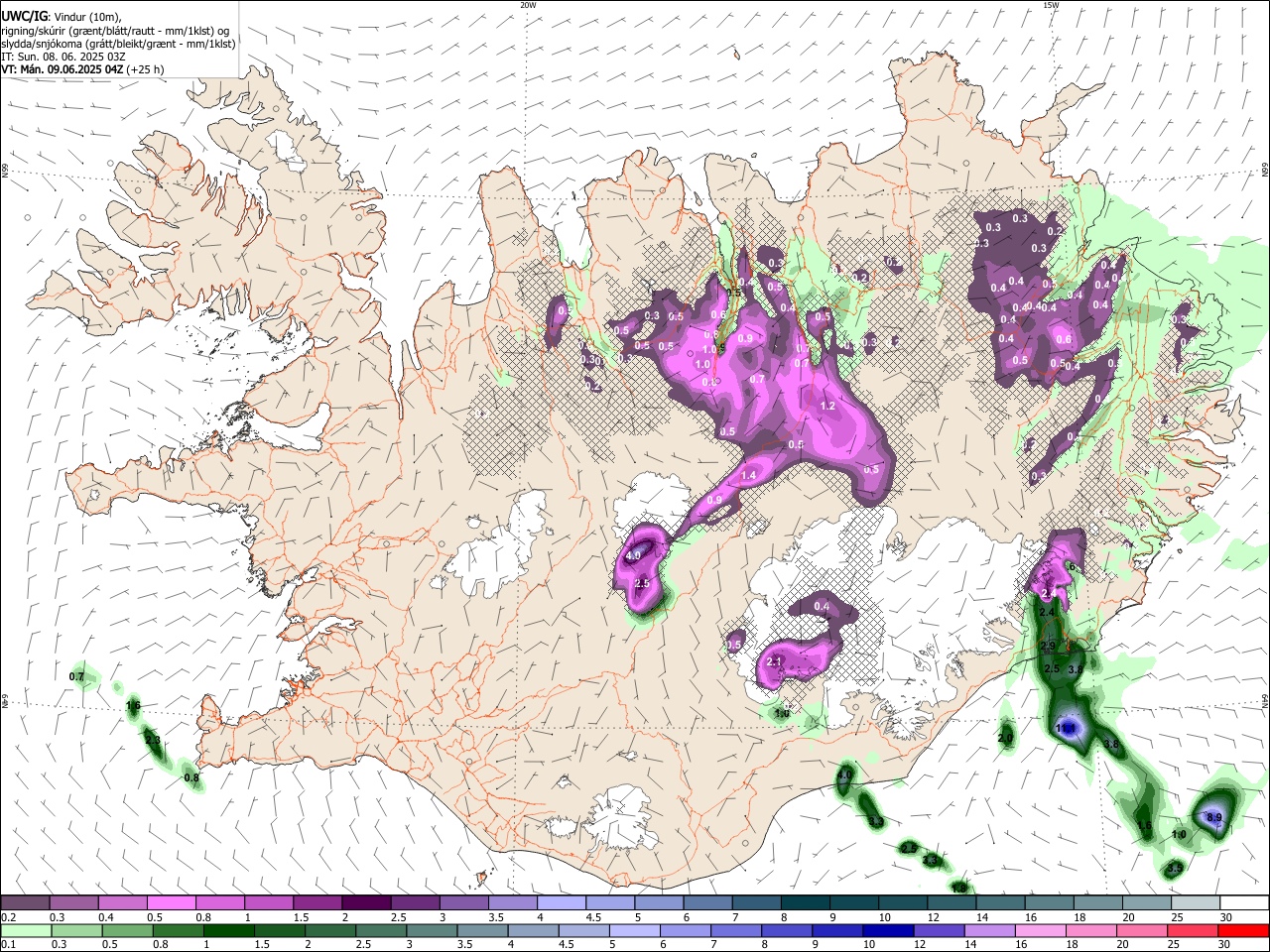Click the '30' label under the upper legend row
Image resolution: width=1270 pixels, height=952 pixels.
tap(1226, 917)
